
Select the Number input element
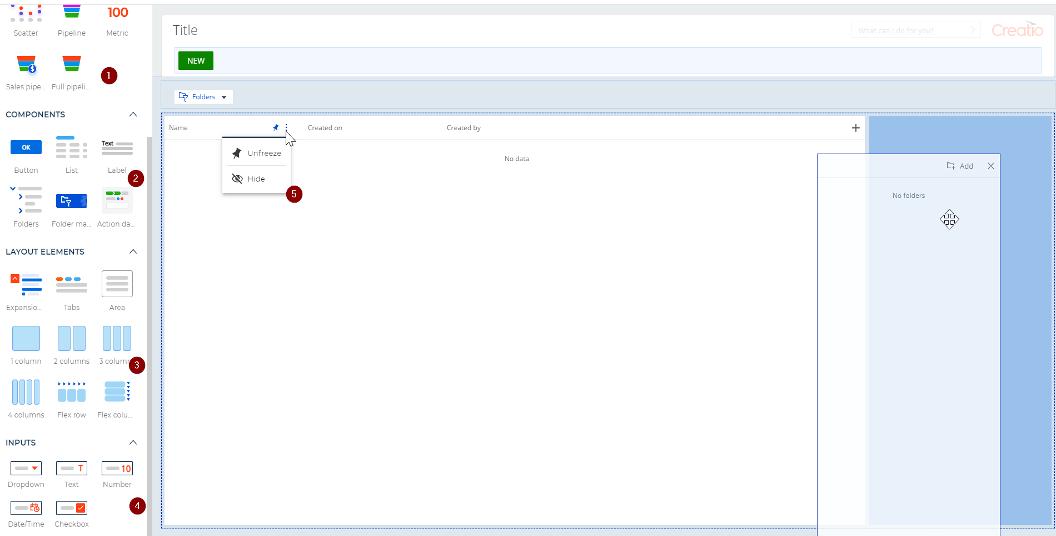click(x=117, y=474)
